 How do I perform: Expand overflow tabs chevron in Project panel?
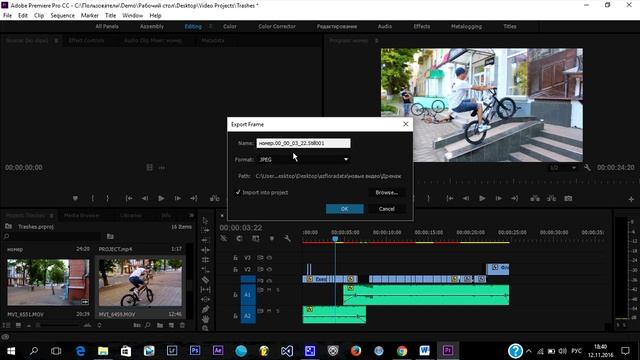coord(191,215)
